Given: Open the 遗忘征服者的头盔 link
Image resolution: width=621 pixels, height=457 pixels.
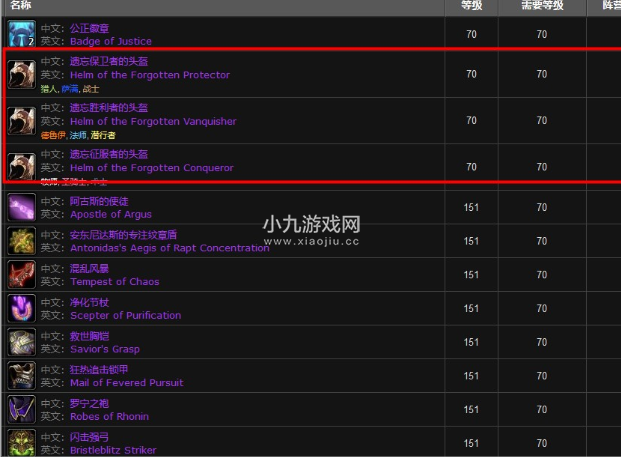Looking at the screenshot, I should [x=109, y=154].
